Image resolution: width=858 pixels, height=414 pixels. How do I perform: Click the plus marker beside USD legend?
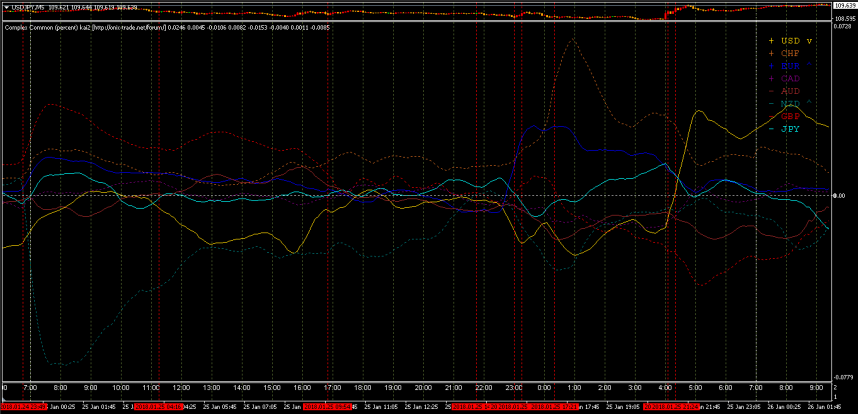(x=770, y=41)
